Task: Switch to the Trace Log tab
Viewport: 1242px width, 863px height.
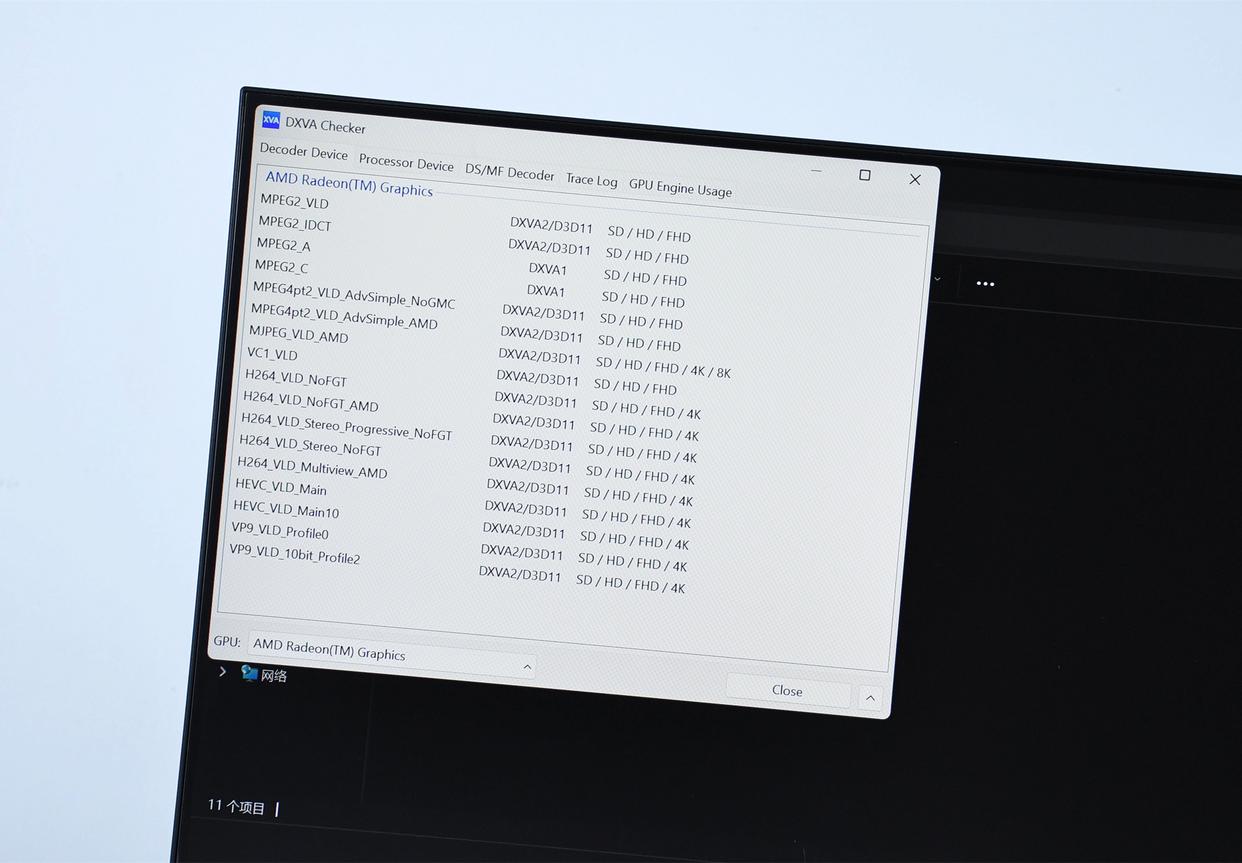Action: click(592, 180)
